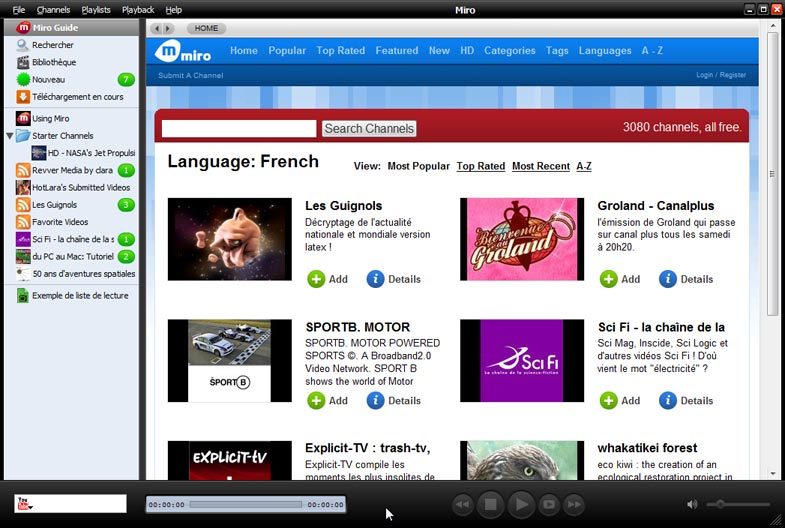The height and width of the screenshot is (528, 785).
Task: Open the Playback menu
Action: tap(138, 9)
